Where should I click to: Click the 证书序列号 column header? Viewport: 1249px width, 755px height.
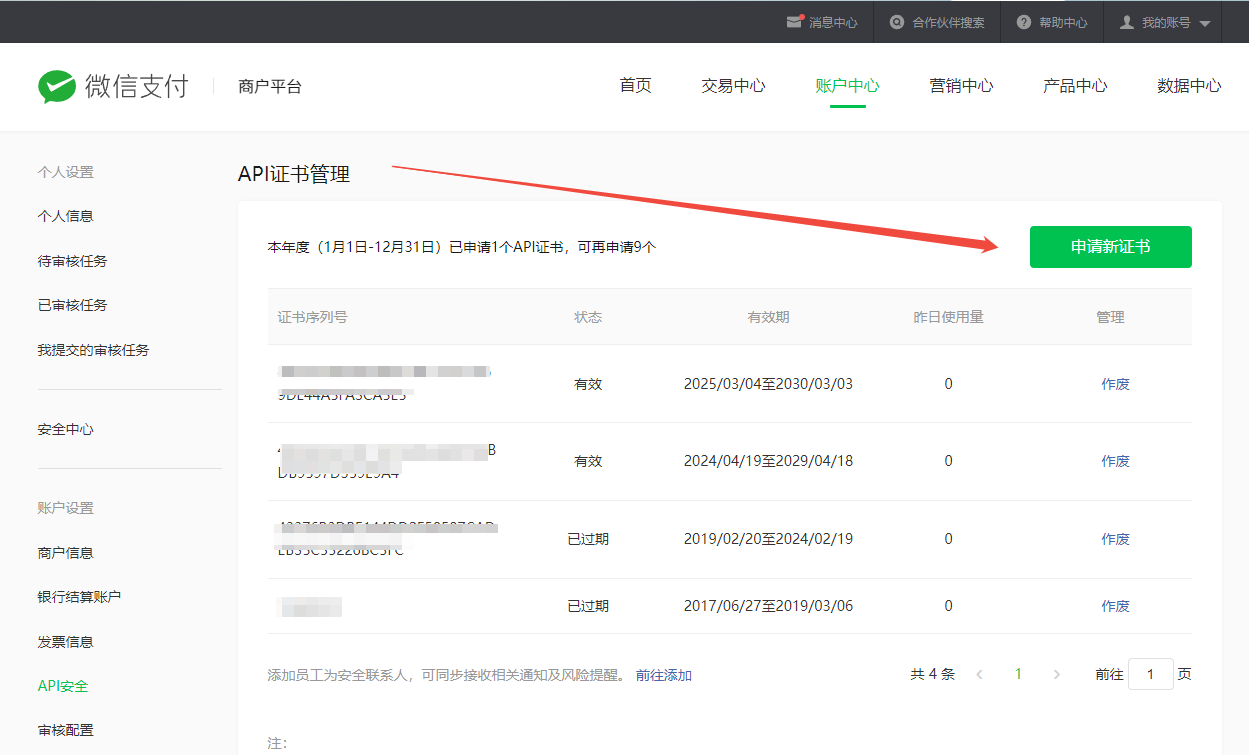313,317
